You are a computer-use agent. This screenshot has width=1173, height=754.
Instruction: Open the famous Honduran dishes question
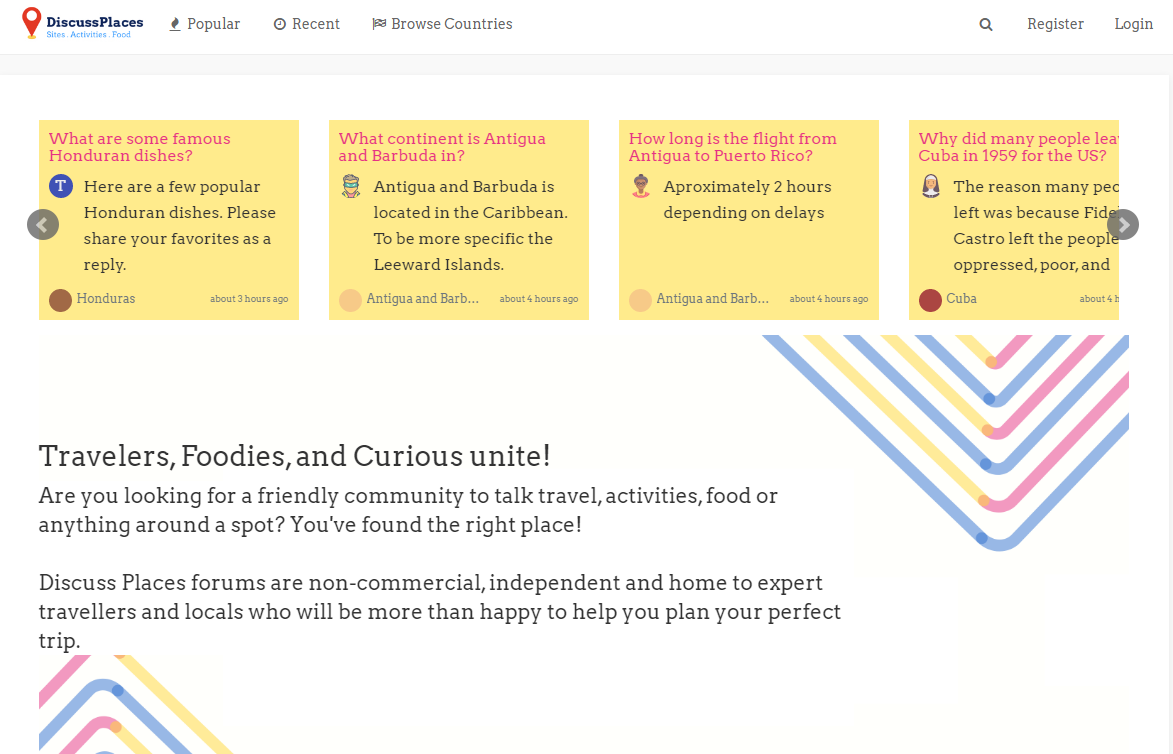coord(139,147)
